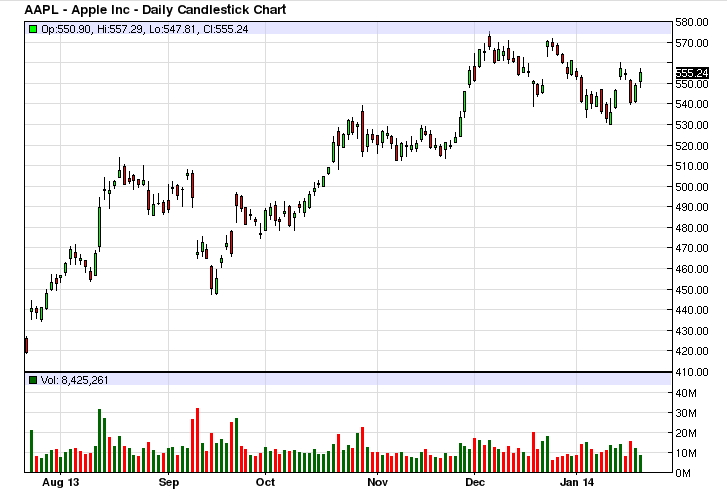This screenshot has height=496, width=727.
Task: Click the last green candlestick near 555
Action: (641, 77)
